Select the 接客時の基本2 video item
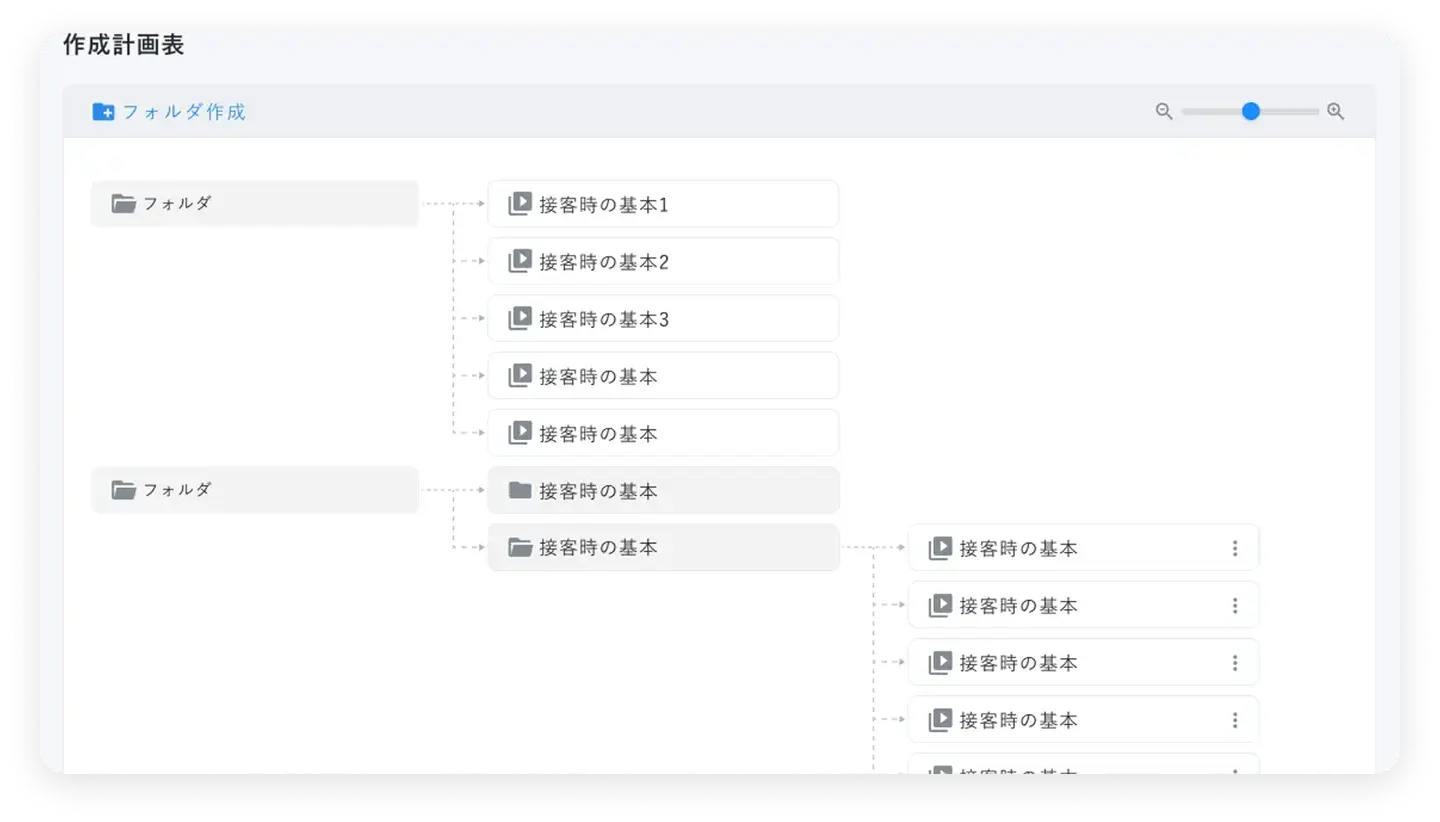Image resolution: width=1440 pixels, height=822 pixels. (662, 262)
